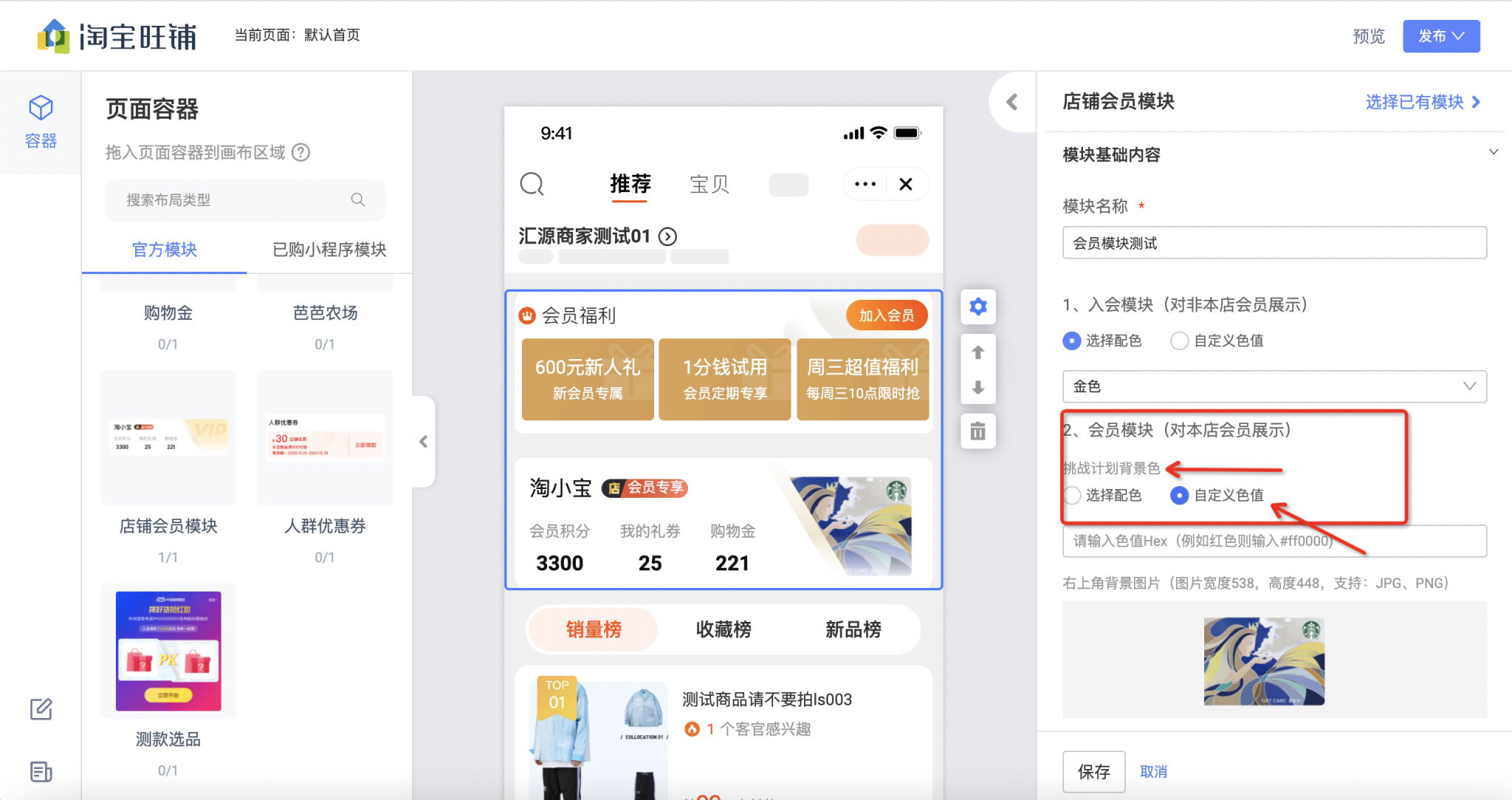Switch to 已购小程序模块 tab
The image size is (1512, 800).
coord(329,250)
